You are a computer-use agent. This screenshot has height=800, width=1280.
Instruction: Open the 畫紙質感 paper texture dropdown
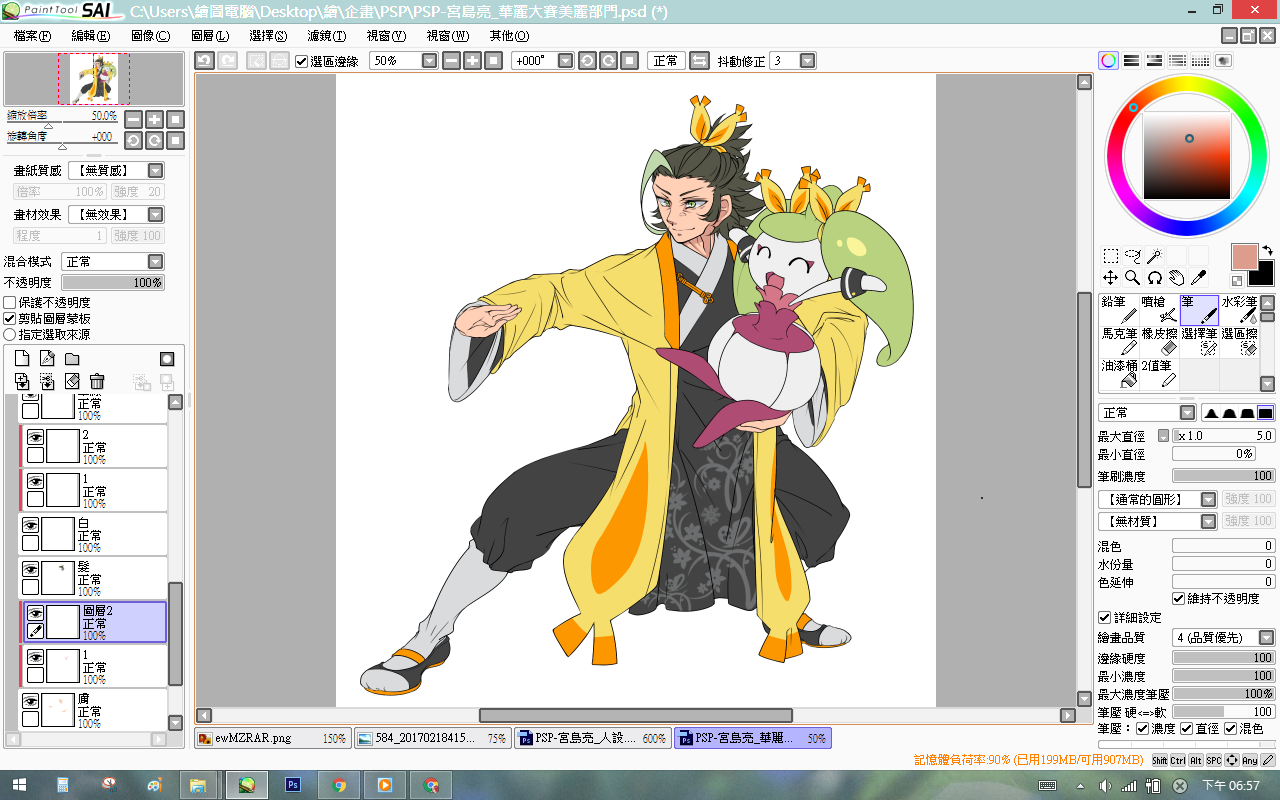[155, 171]
